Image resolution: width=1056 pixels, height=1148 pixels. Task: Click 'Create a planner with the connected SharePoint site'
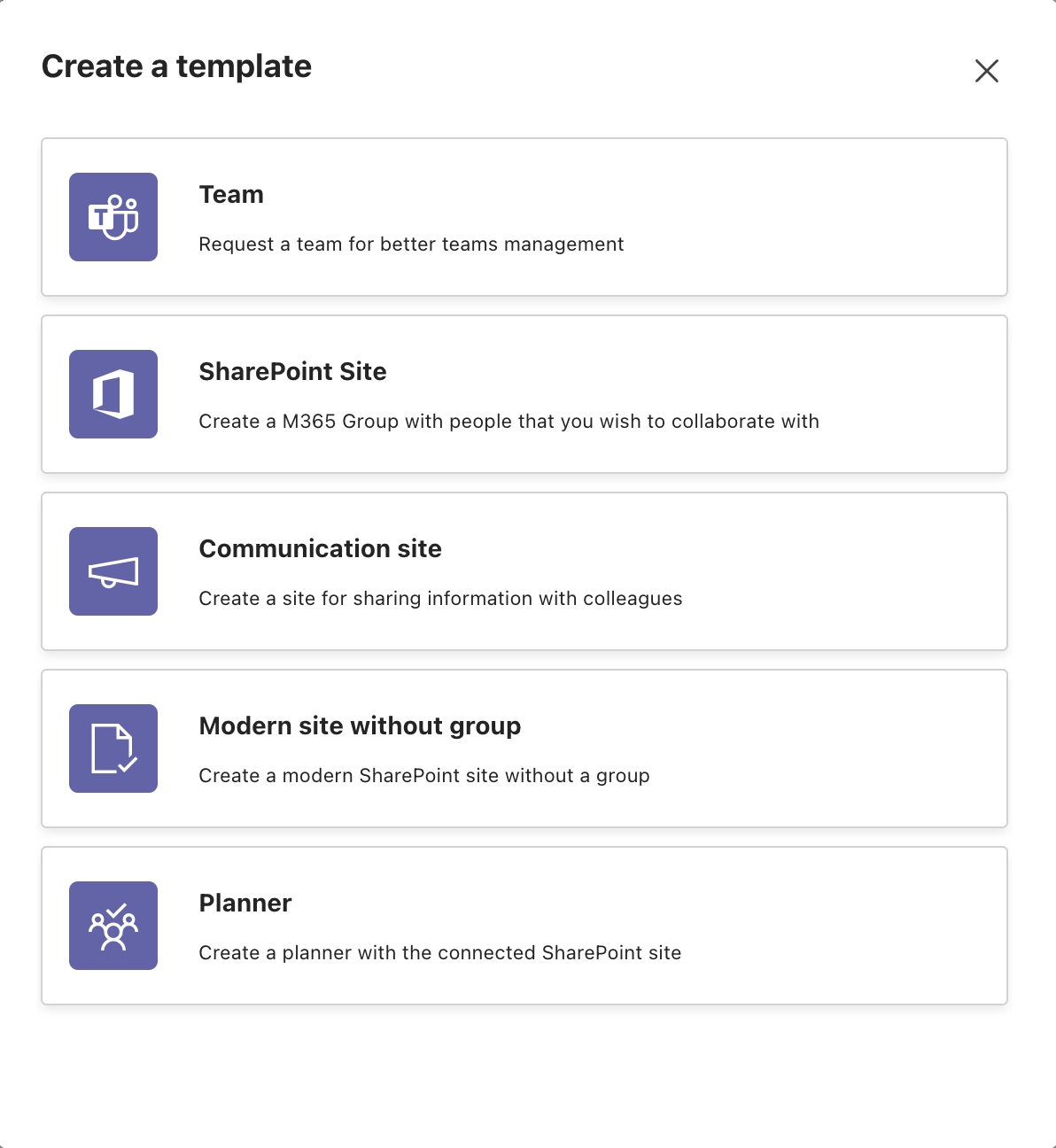point(440,953)
